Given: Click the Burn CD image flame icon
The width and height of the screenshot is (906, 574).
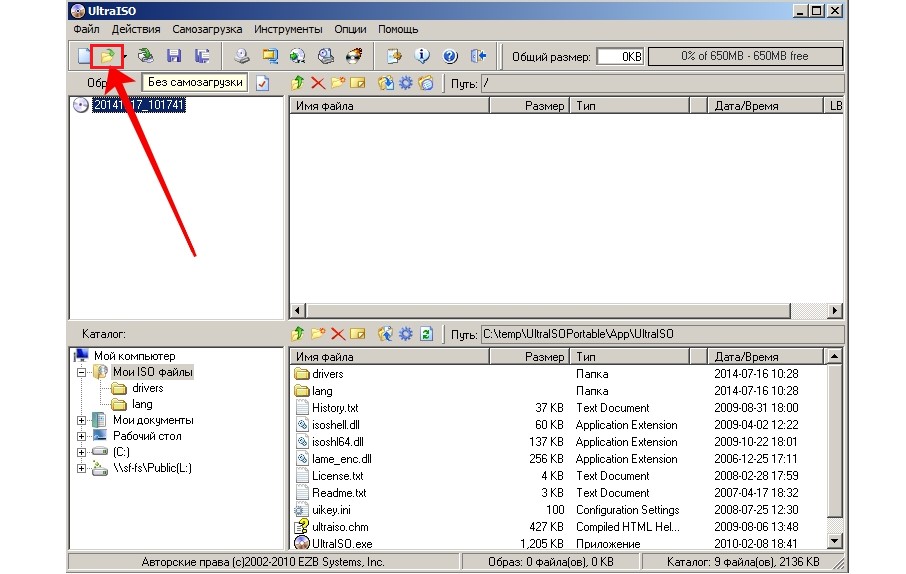Looking at the screenshot, I should coord(353,56).
